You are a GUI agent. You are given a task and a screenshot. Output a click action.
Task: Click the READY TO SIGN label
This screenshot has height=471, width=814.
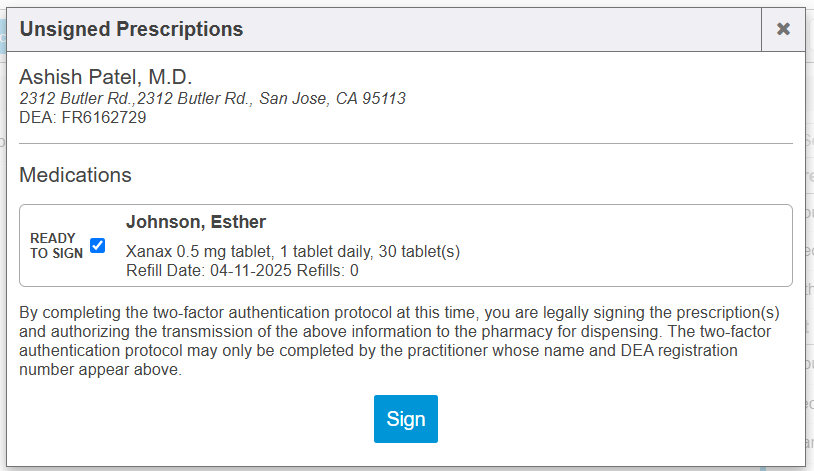56,246
